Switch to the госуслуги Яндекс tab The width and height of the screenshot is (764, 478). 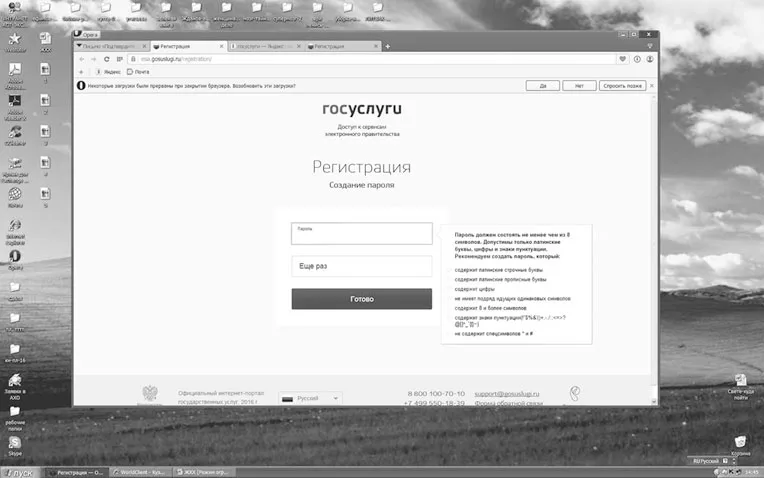[265, 46]
